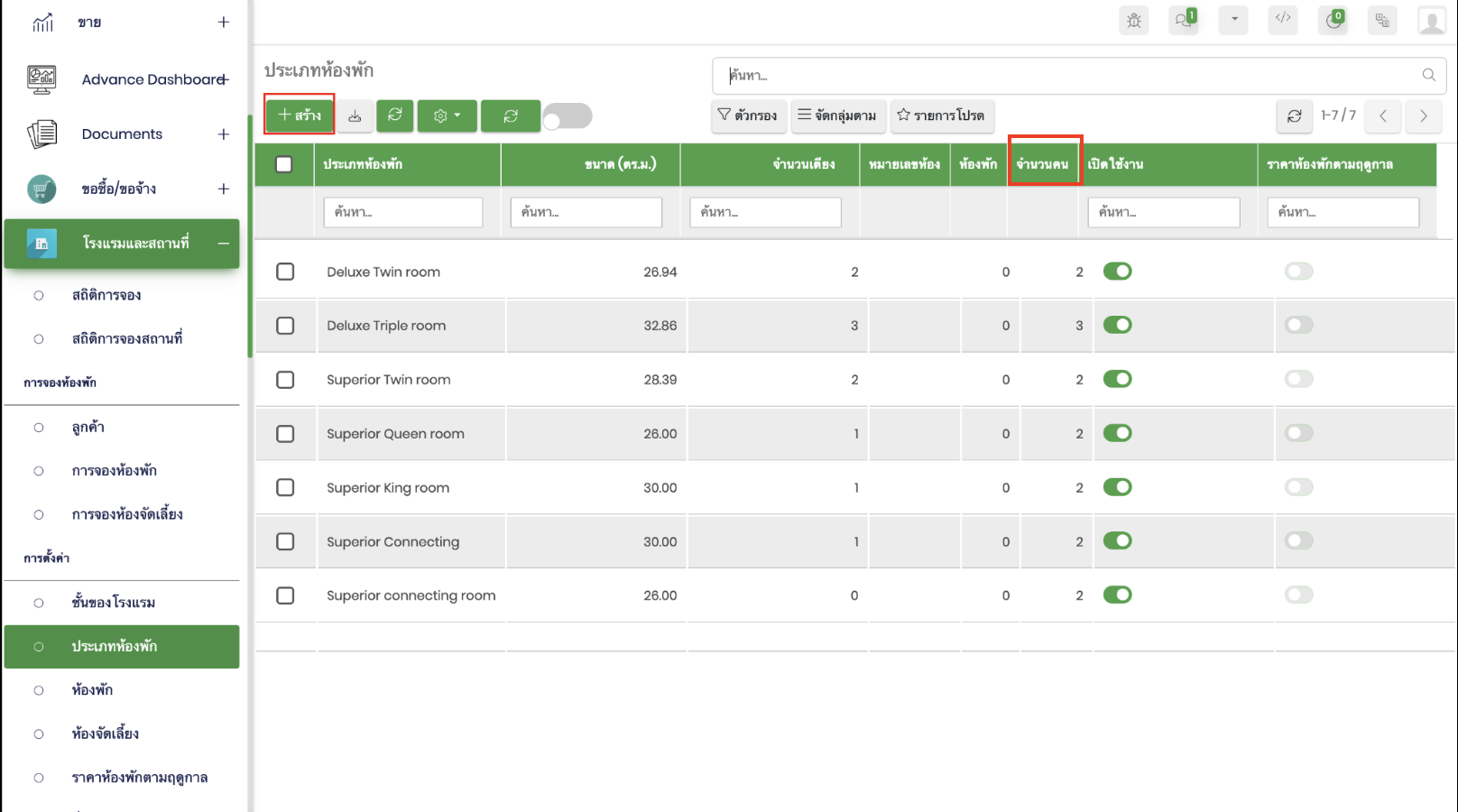Viewport: 1458px width, 812px height.
Task: Go to การจองห้องพัก menu item
Action: [x=115, y=471]
